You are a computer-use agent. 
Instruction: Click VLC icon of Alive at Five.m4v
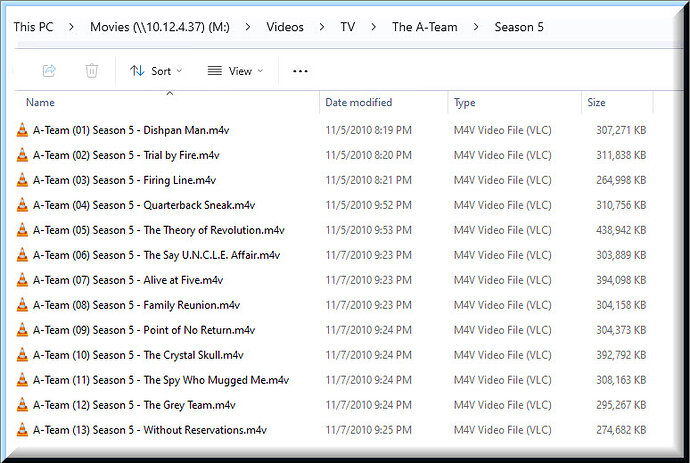tap(22, 280)
